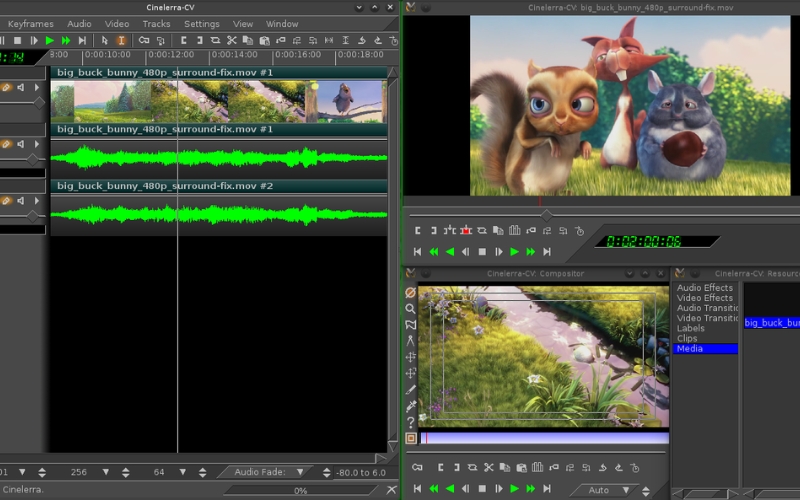Viewport: 800px width, 500px height.
Task: Set out point in main timeline toolbar
Action: 199,40
